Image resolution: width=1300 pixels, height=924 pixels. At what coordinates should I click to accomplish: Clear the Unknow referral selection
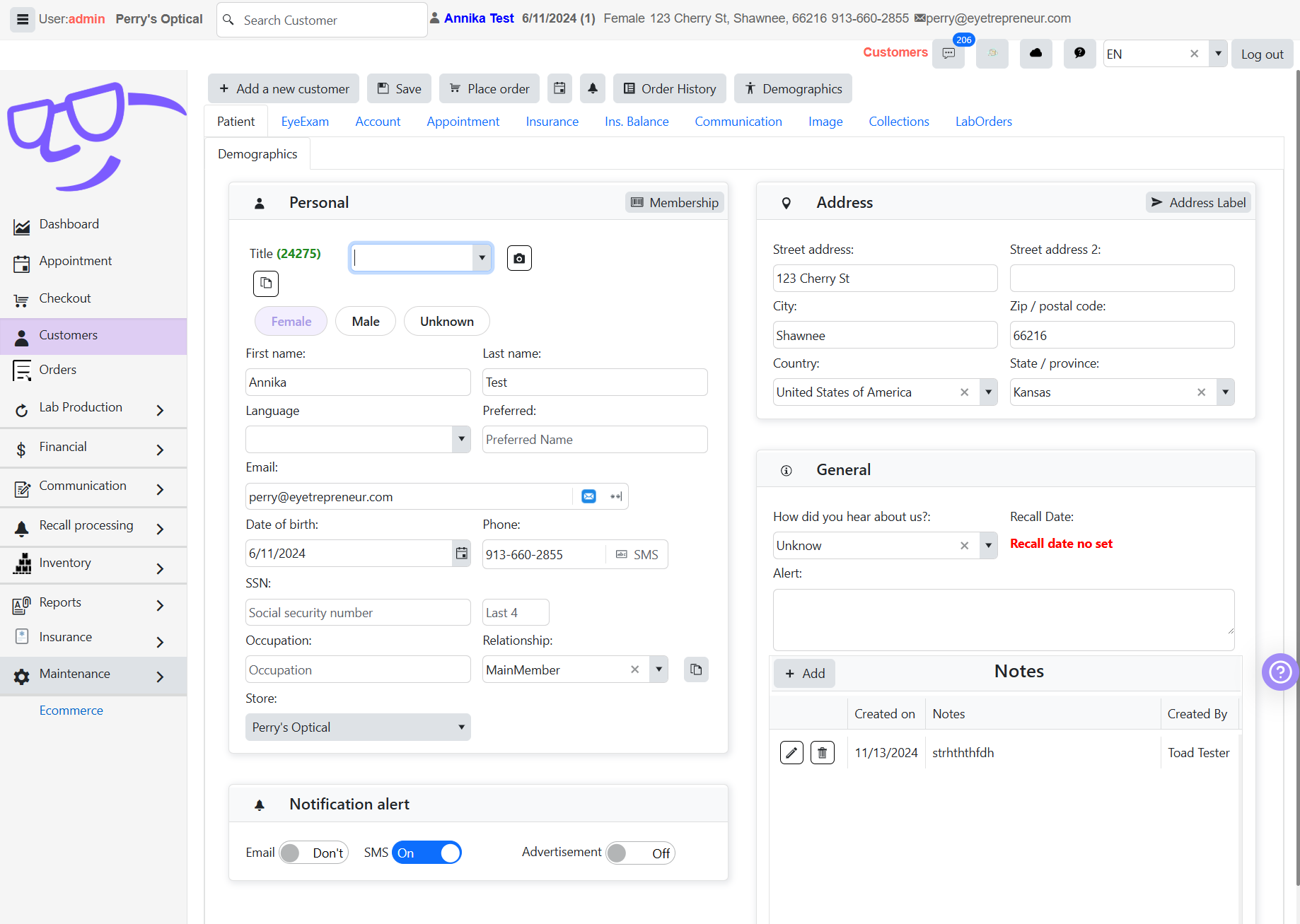point(964,546)
